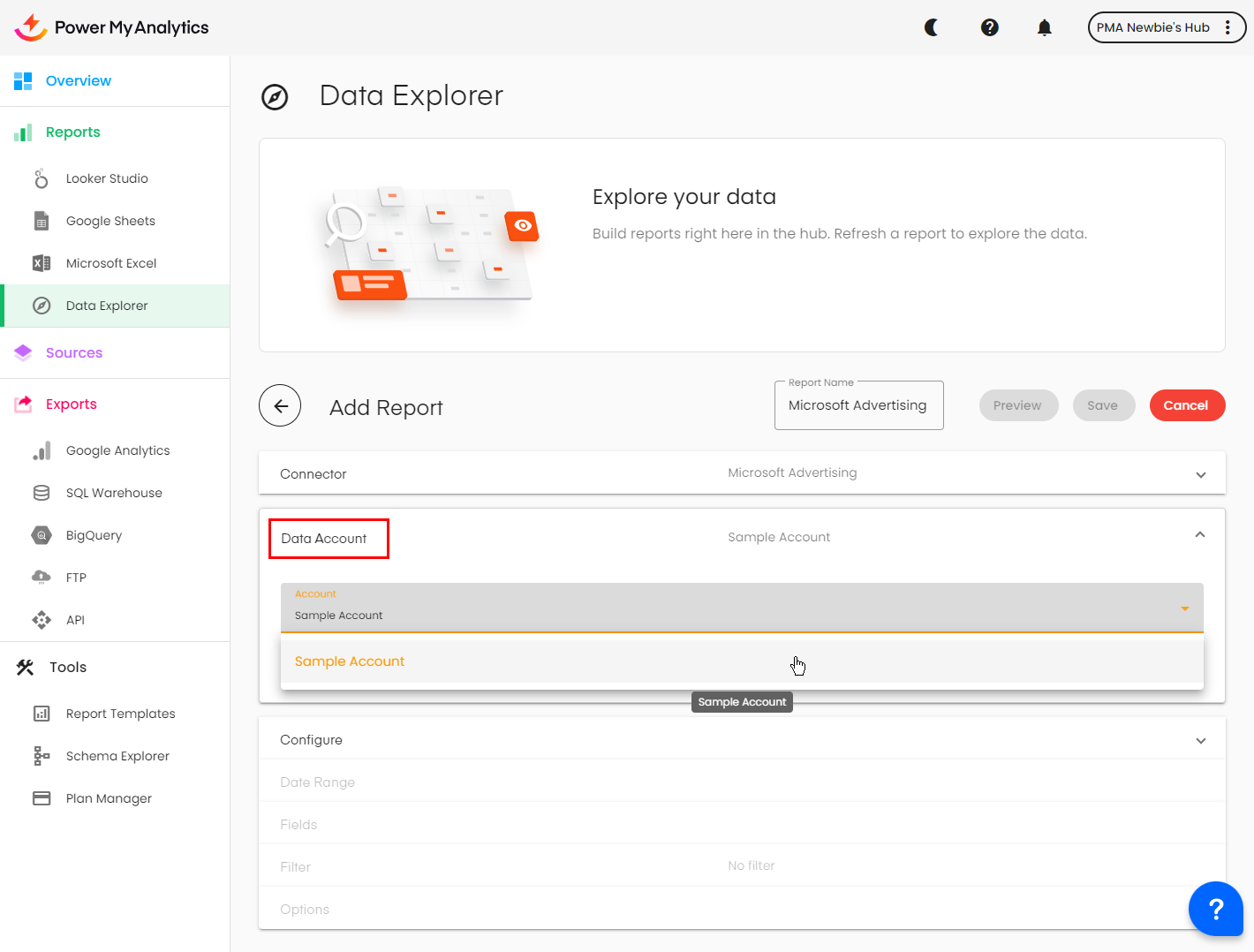1254x952 pixels.
Task: Collapse the Data Account section
Action: (x=1199, y=535)
